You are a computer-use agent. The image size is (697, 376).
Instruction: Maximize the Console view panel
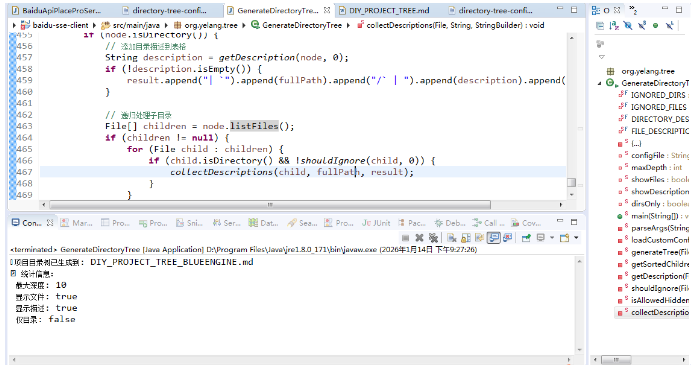(574, 221)
